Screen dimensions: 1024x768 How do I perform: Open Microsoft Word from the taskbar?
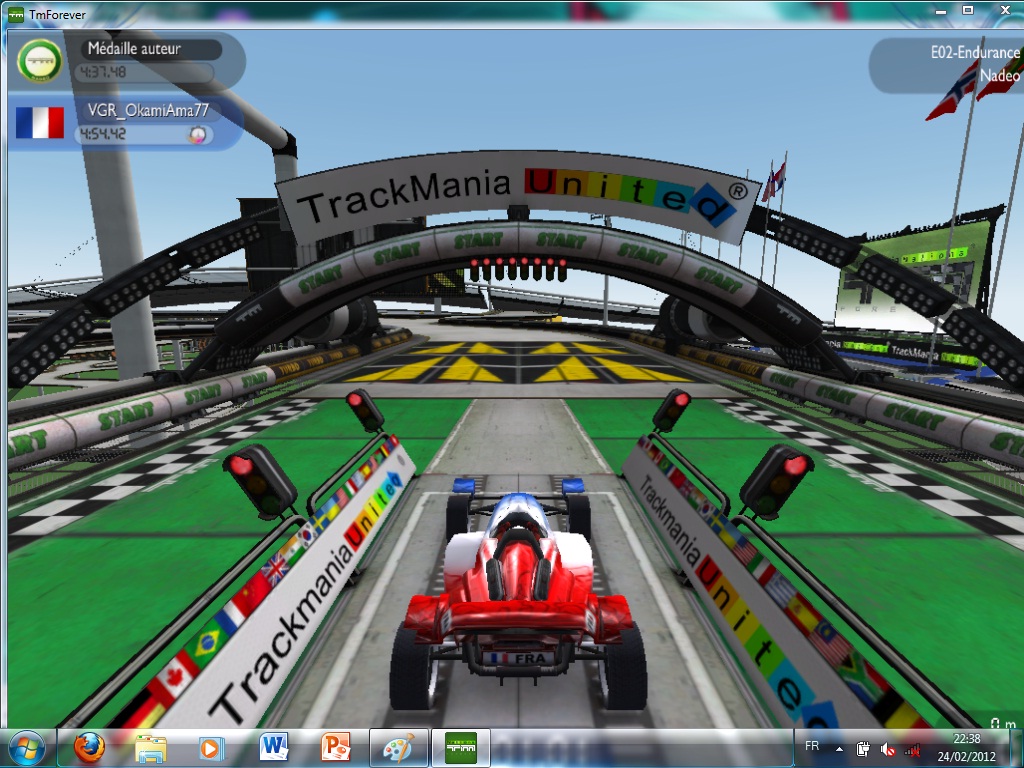[x=273, y=747]
